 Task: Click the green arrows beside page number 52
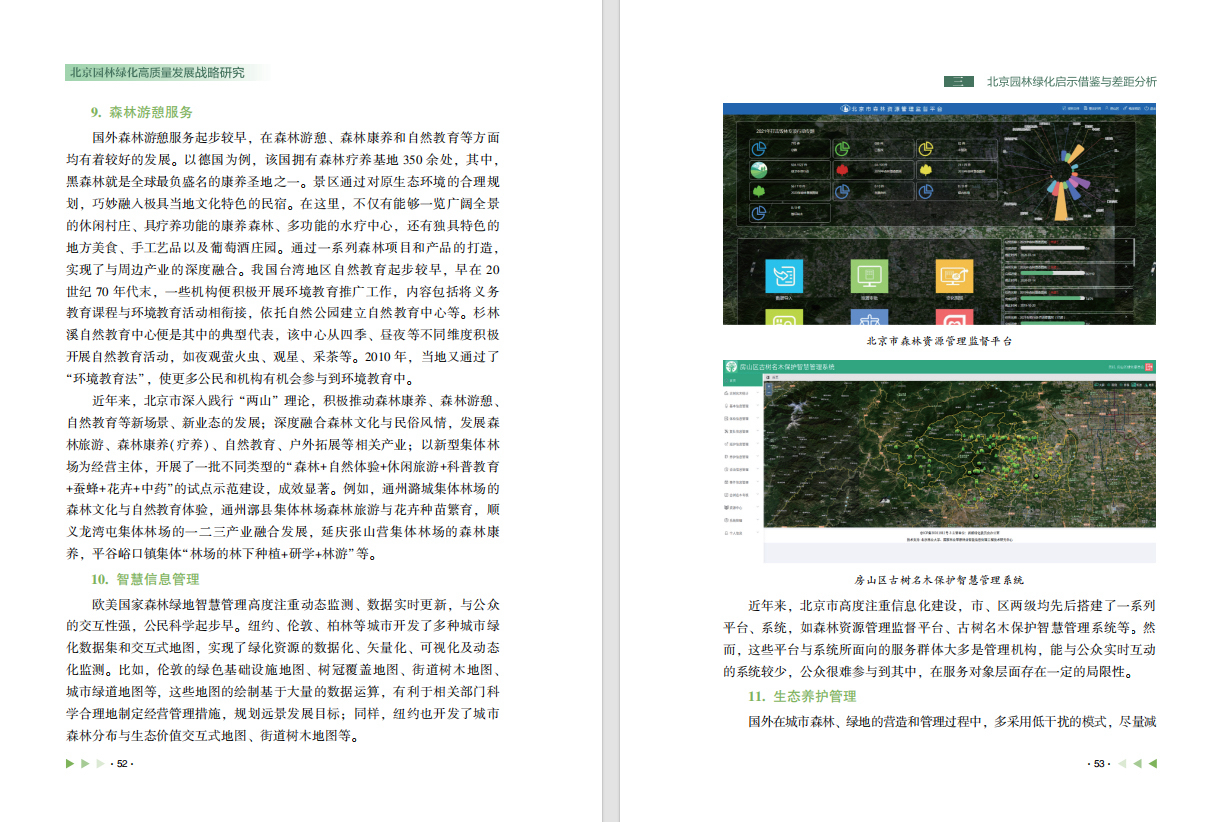click(84, 764)
